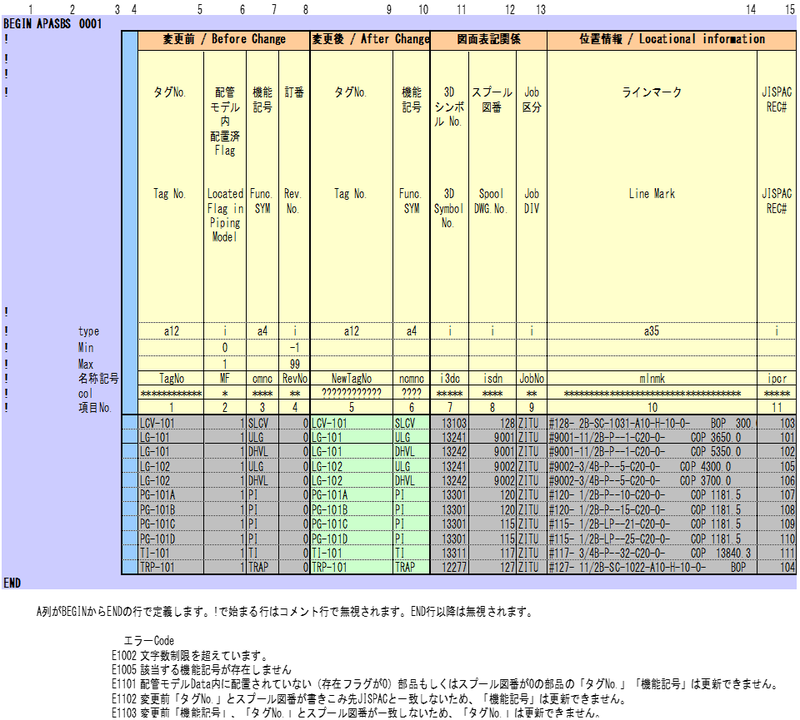Select the Max value 99 cell
The image size is (800, 720).
(x=293, y=363)
